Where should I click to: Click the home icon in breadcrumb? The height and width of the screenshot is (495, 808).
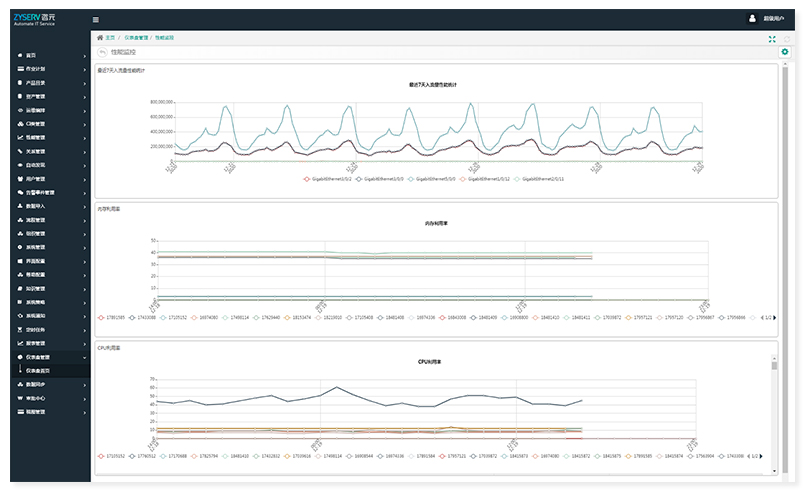pyautogui.click(x=100, y=37)
